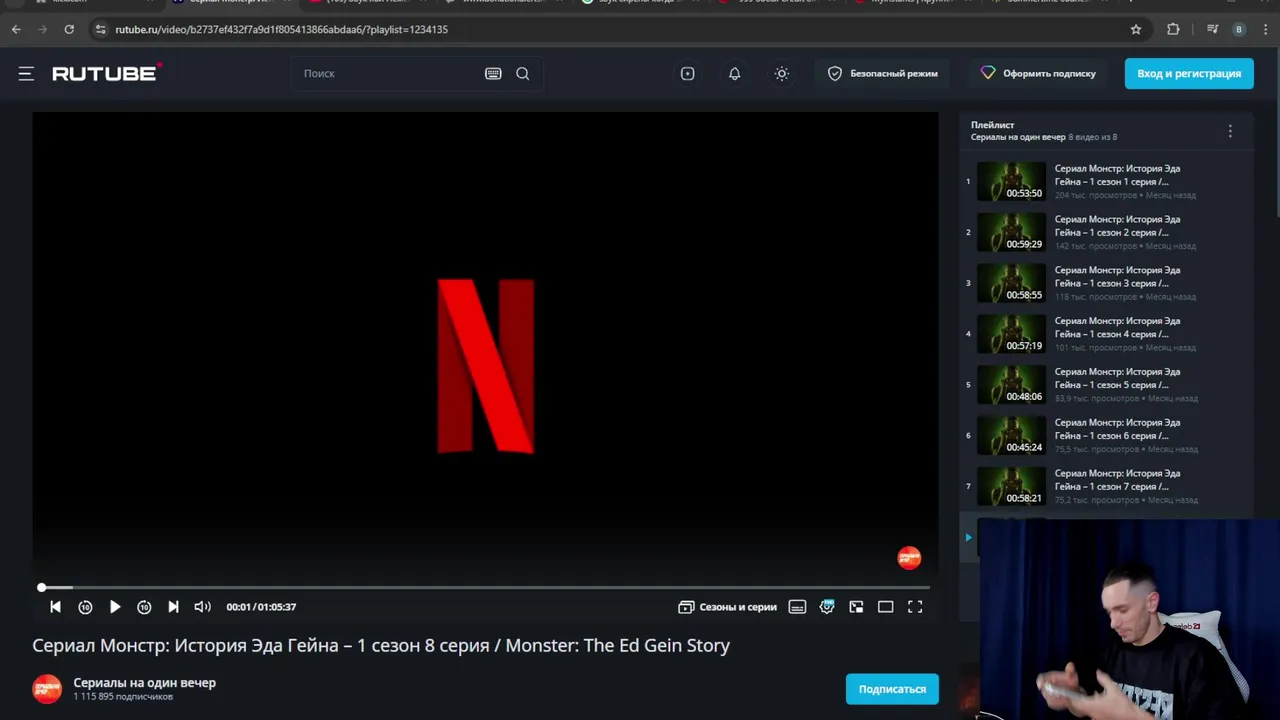Click channel watermark logo in video
The width and height of the screenshot is (1280, 720).
pyautogui.click(x=909, y=558)
